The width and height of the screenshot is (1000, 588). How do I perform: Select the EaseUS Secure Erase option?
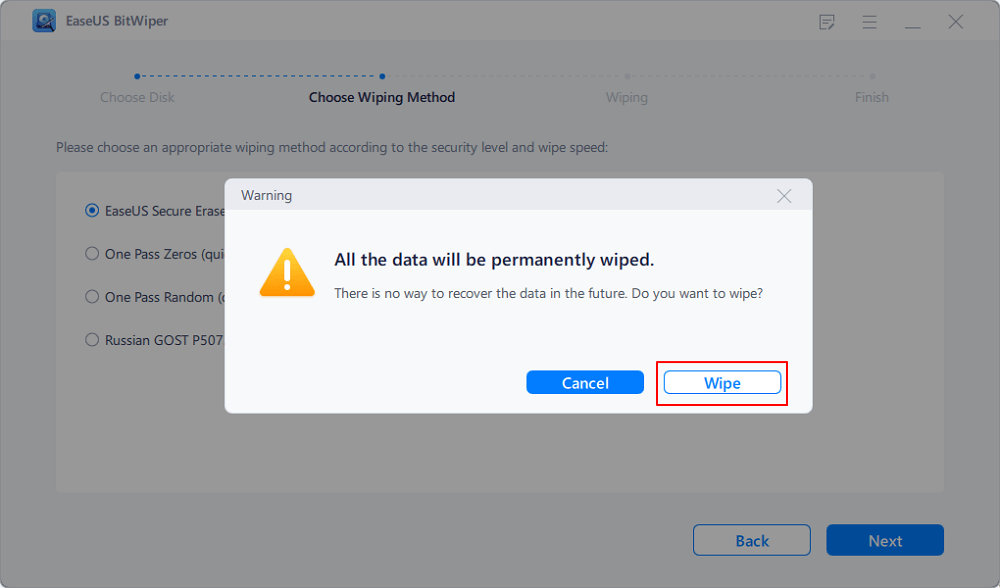[92, 211]
